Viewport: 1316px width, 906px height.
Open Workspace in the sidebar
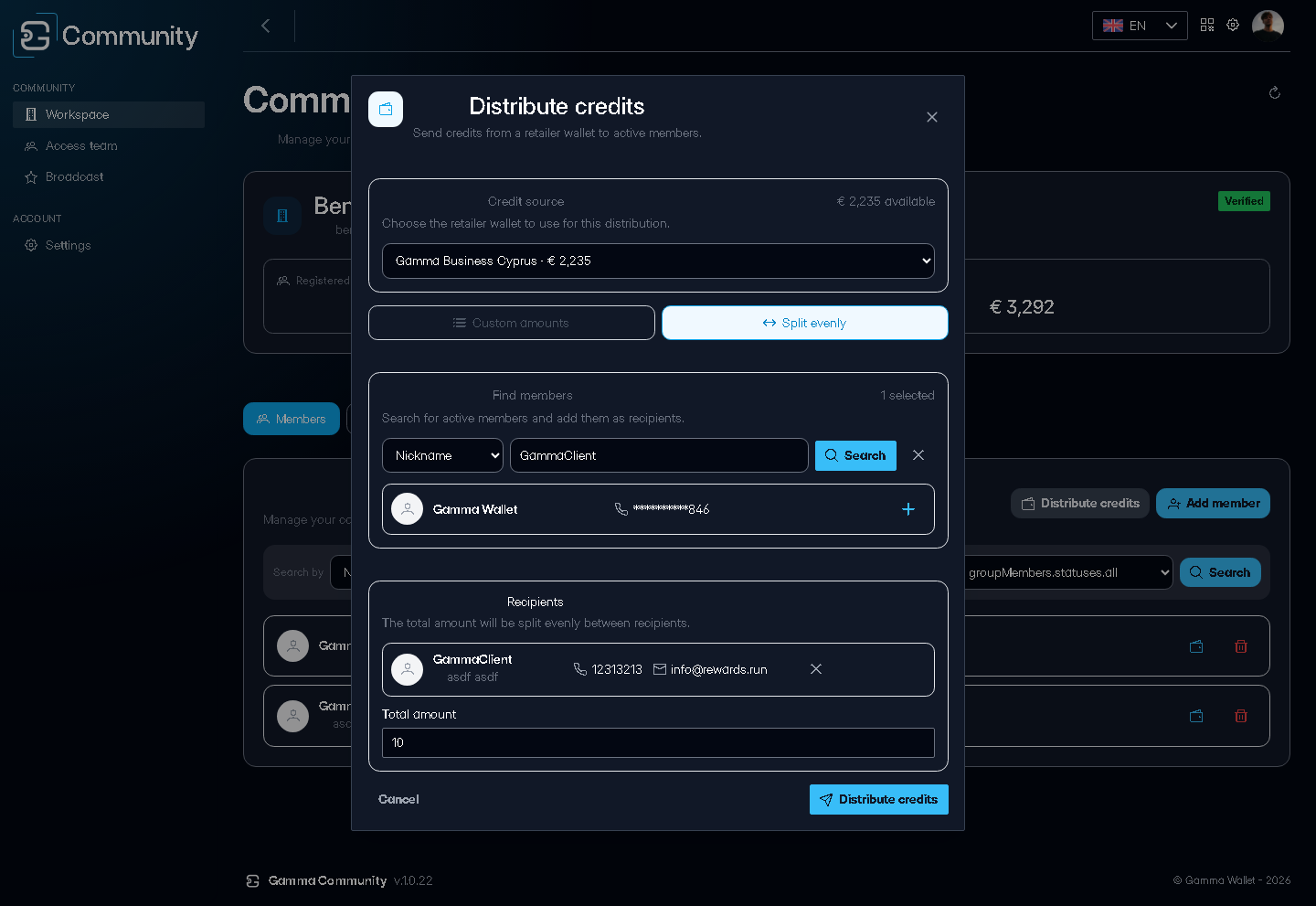tap(109, 114)
